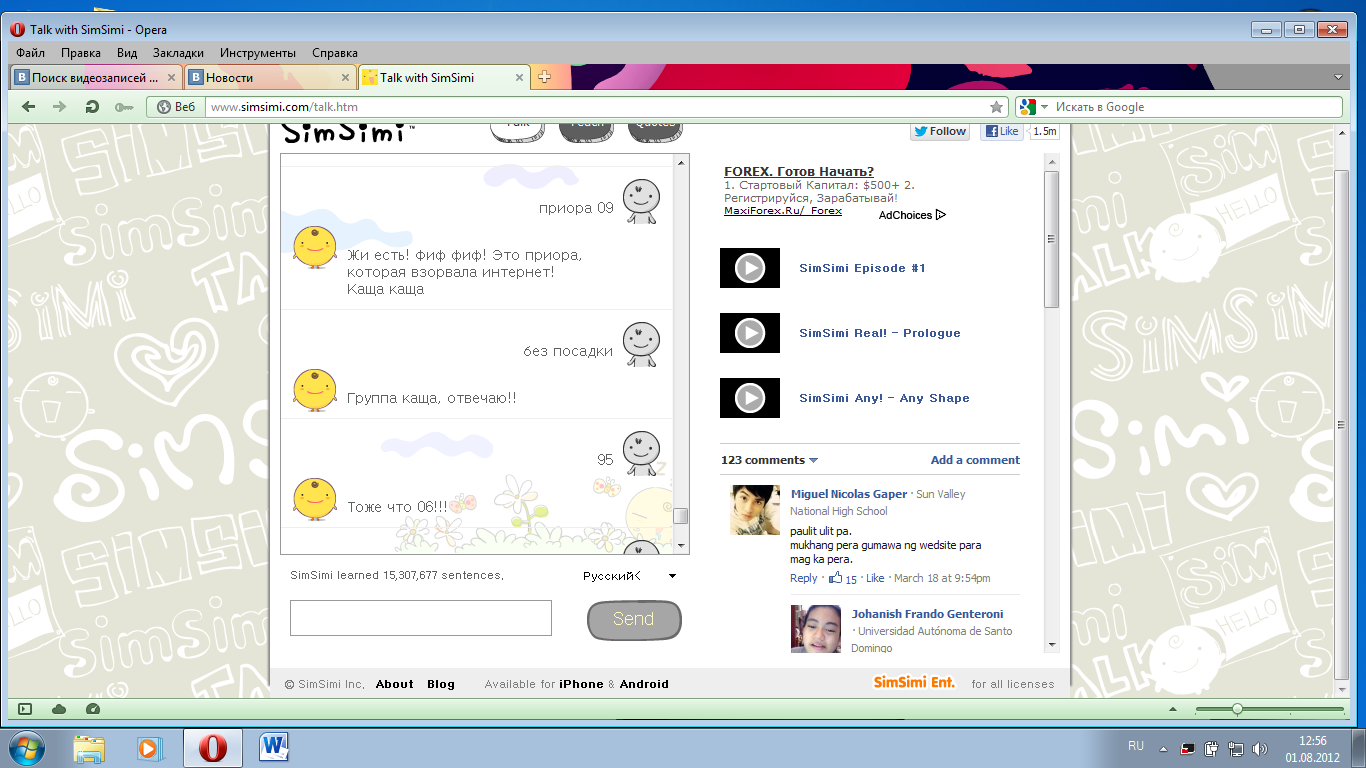The width and height of the screenshot is (1366, 768).
Task: Open the search engine dropdown arrow
Action: 1044,107
